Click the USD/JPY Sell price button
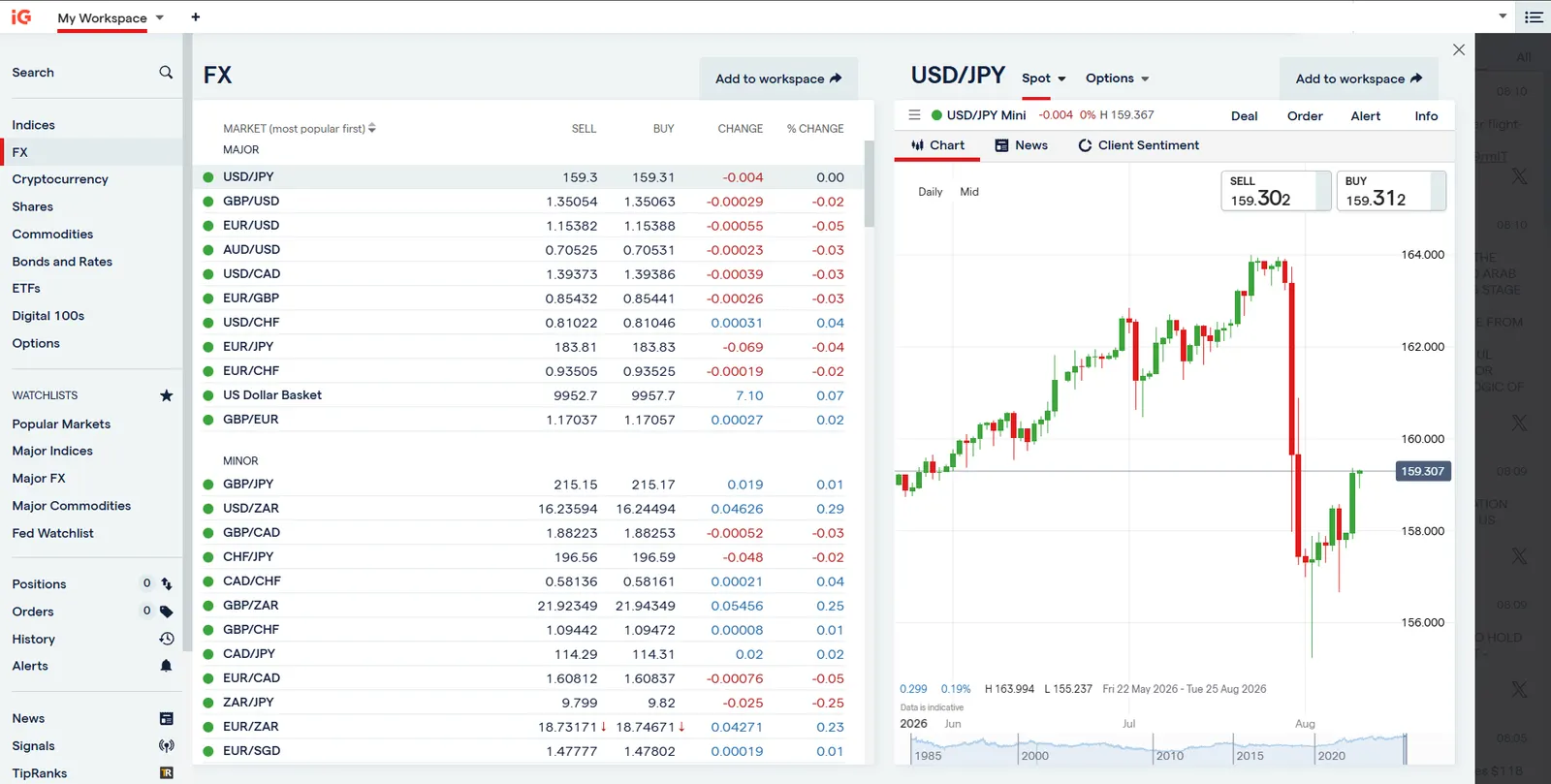 (x=1276, y=191)
